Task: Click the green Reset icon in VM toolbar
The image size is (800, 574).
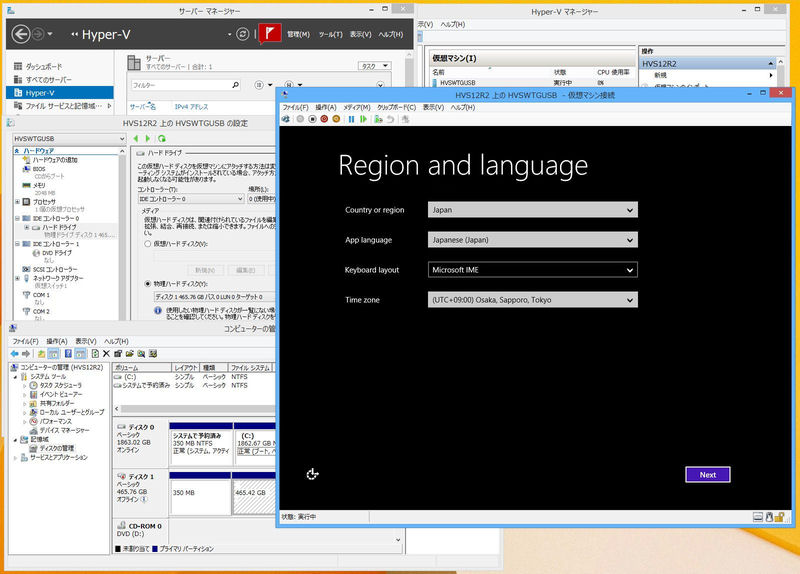Action: (x=363, y=119)
